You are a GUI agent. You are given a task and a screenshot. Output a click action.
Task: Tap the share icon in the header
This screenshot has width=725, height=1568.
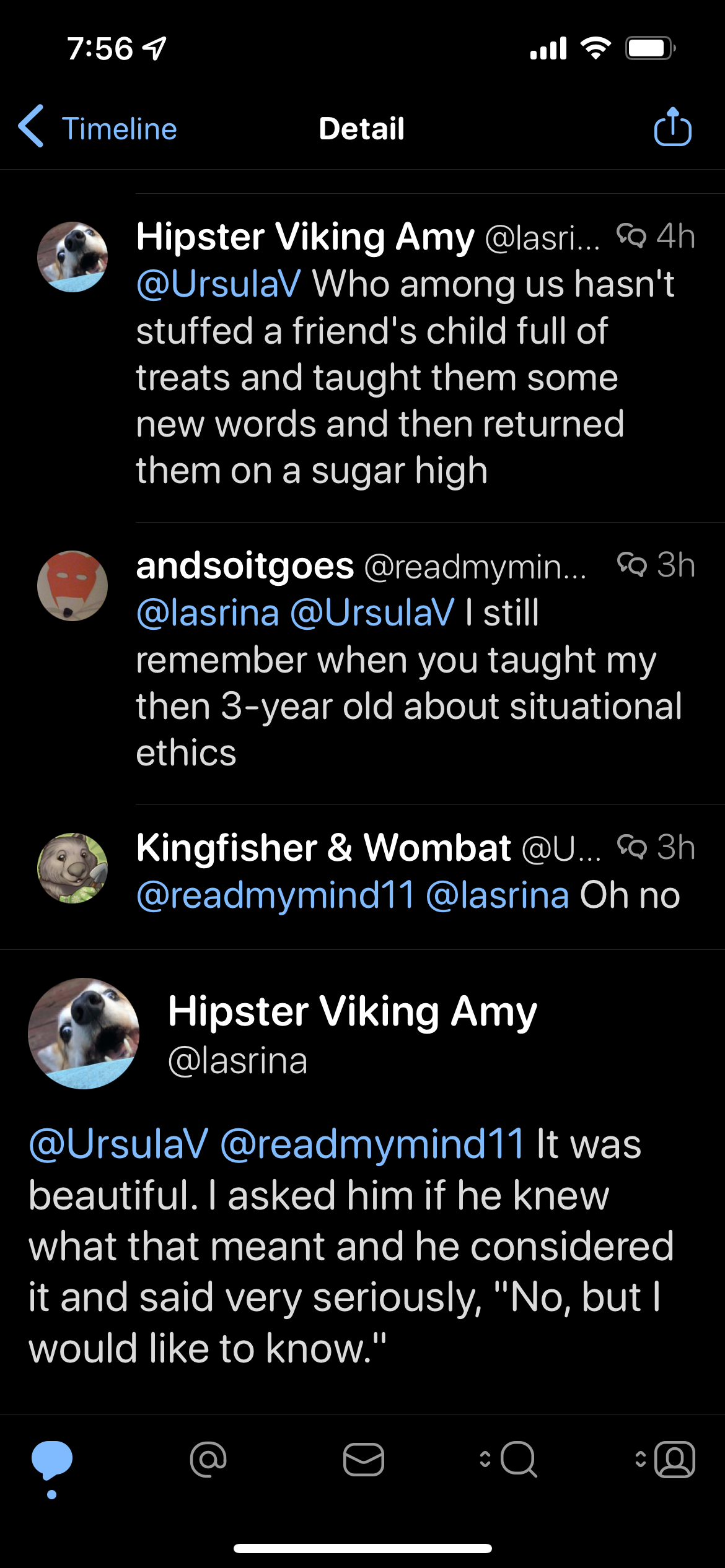click(x=672, y=127)
